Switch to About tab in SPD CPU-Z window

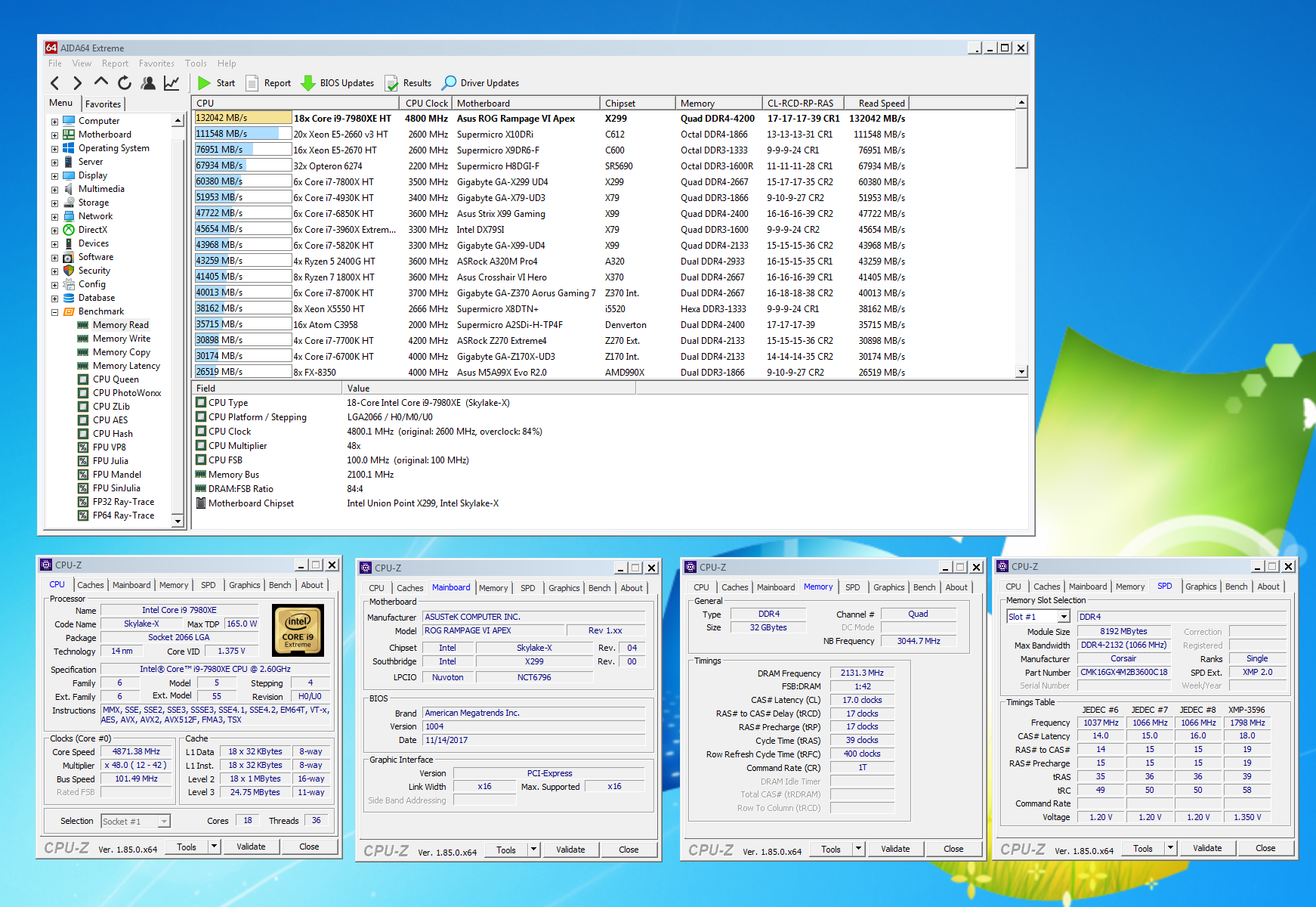[x=1268, y=587]
